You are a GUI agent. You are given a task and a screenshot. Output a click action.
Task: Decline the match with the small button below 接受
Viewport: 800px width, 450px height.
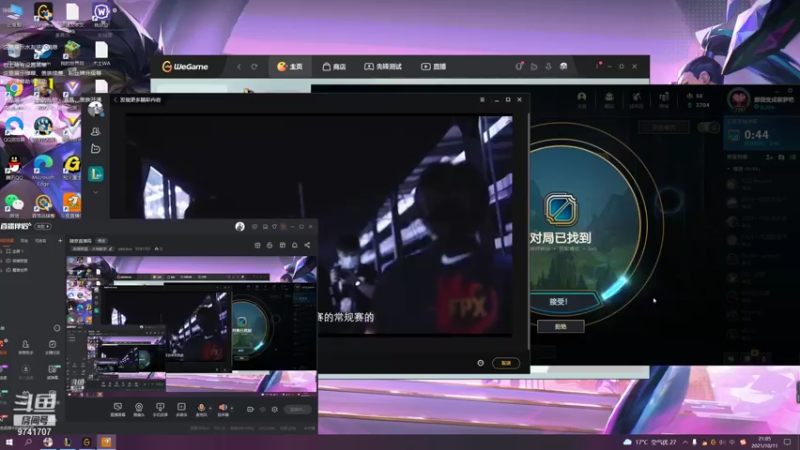pyautogui.click(x=560, y=327)
